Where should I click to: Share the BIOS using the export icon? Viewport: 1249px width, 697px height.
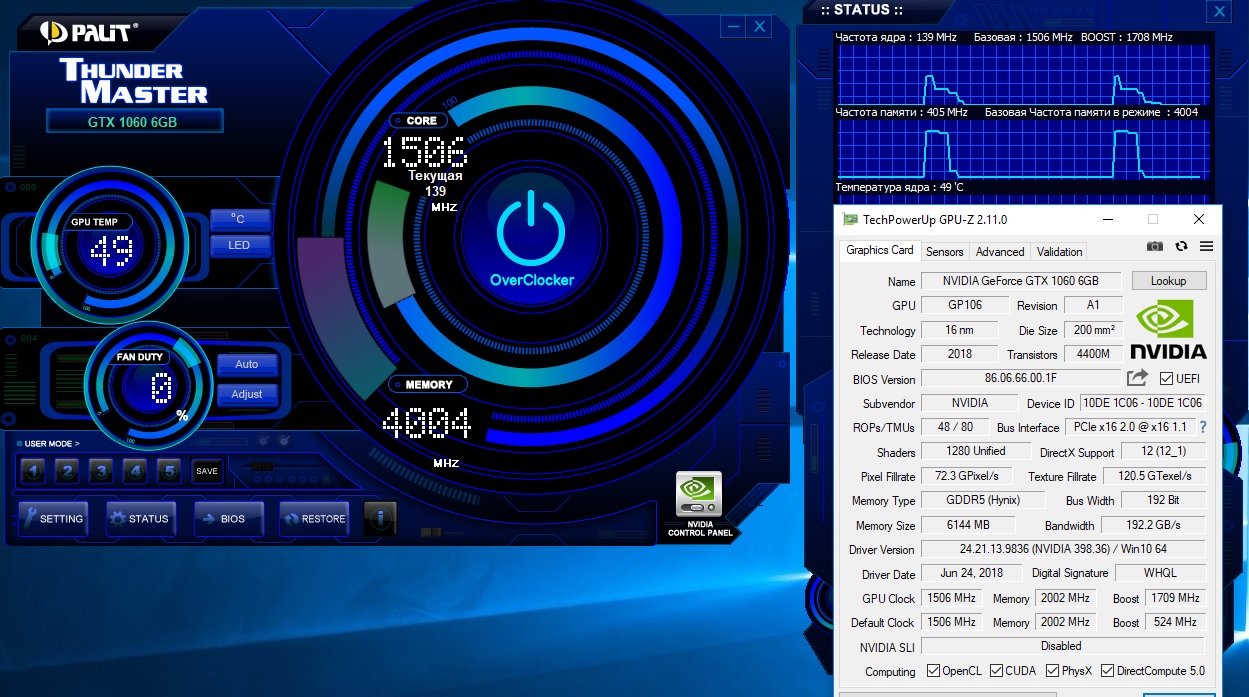(x=1137, y=378)
